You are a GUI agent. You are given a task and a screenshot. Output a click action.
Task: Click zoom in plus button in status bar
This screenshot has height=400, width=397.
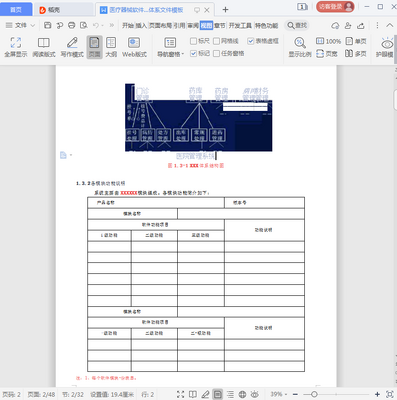pyautogui.click(x=377, y=394)
